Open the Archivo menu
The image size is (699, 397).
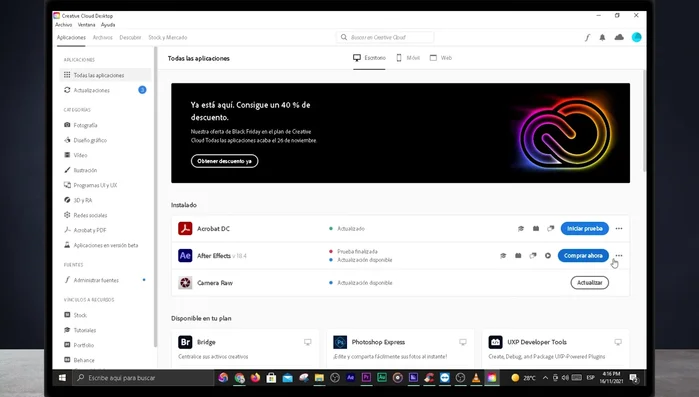pyautogui.click(x=63, y=25)
